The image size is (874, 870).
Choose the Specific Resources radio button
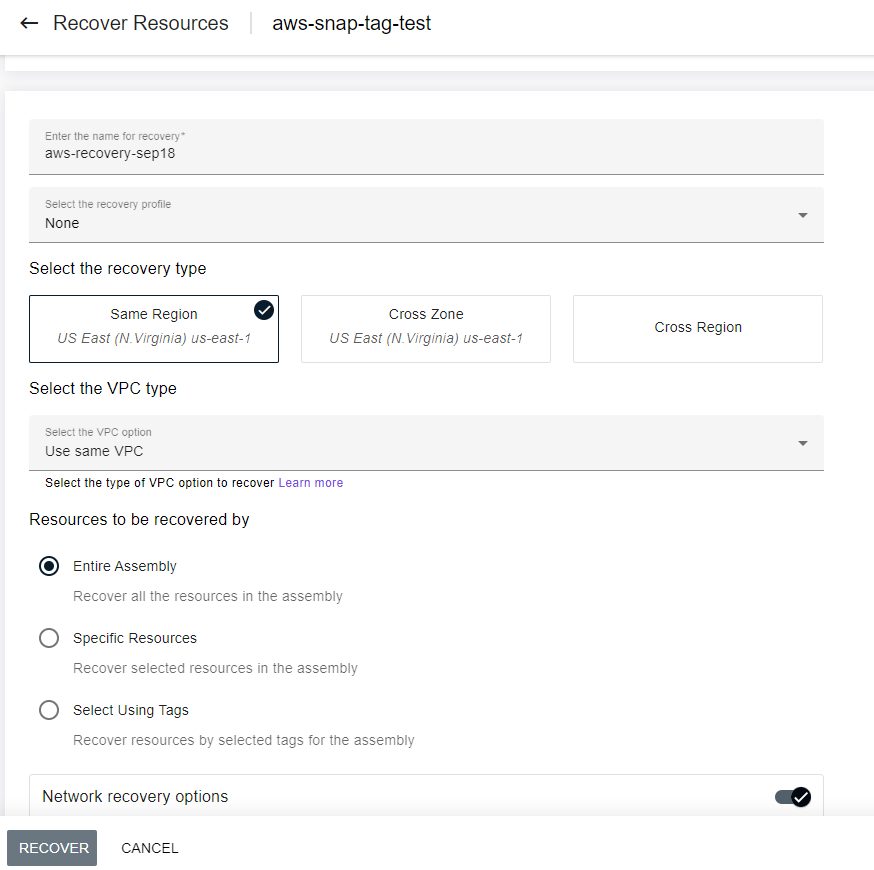click(x=49, y=638)
